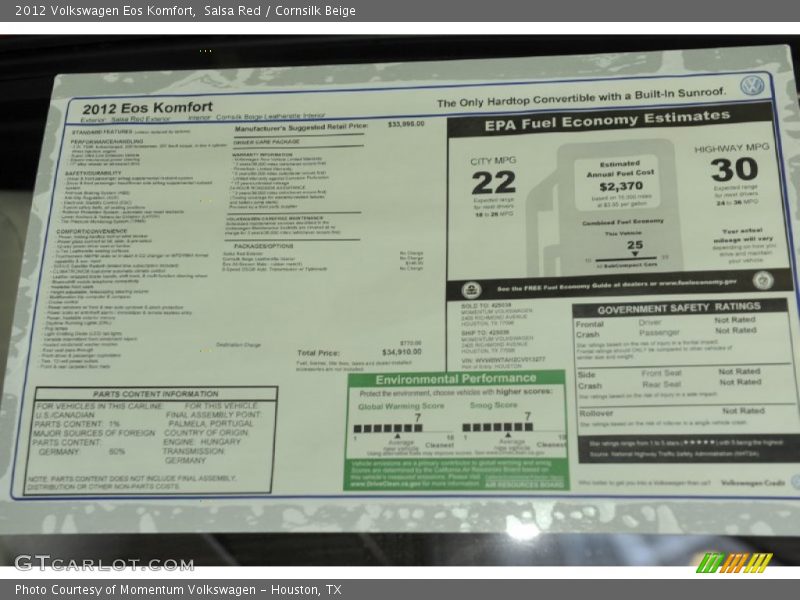Click the 'Volkswagen Credit' text at bottom right
800x600 pixels.
click(753, 483)
